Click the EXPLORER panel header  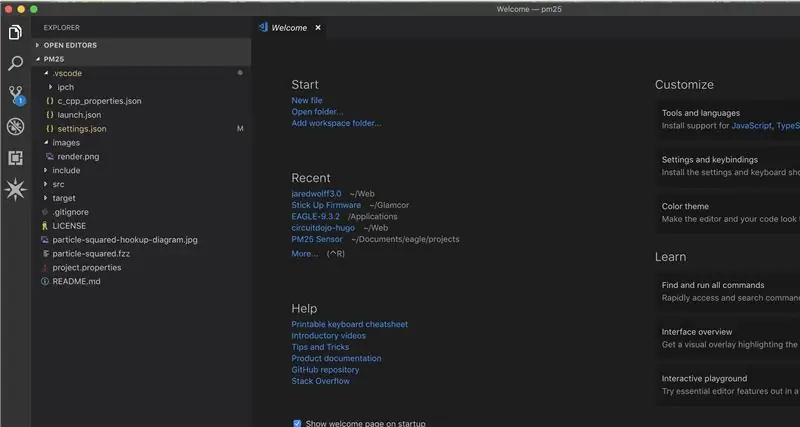62,28
